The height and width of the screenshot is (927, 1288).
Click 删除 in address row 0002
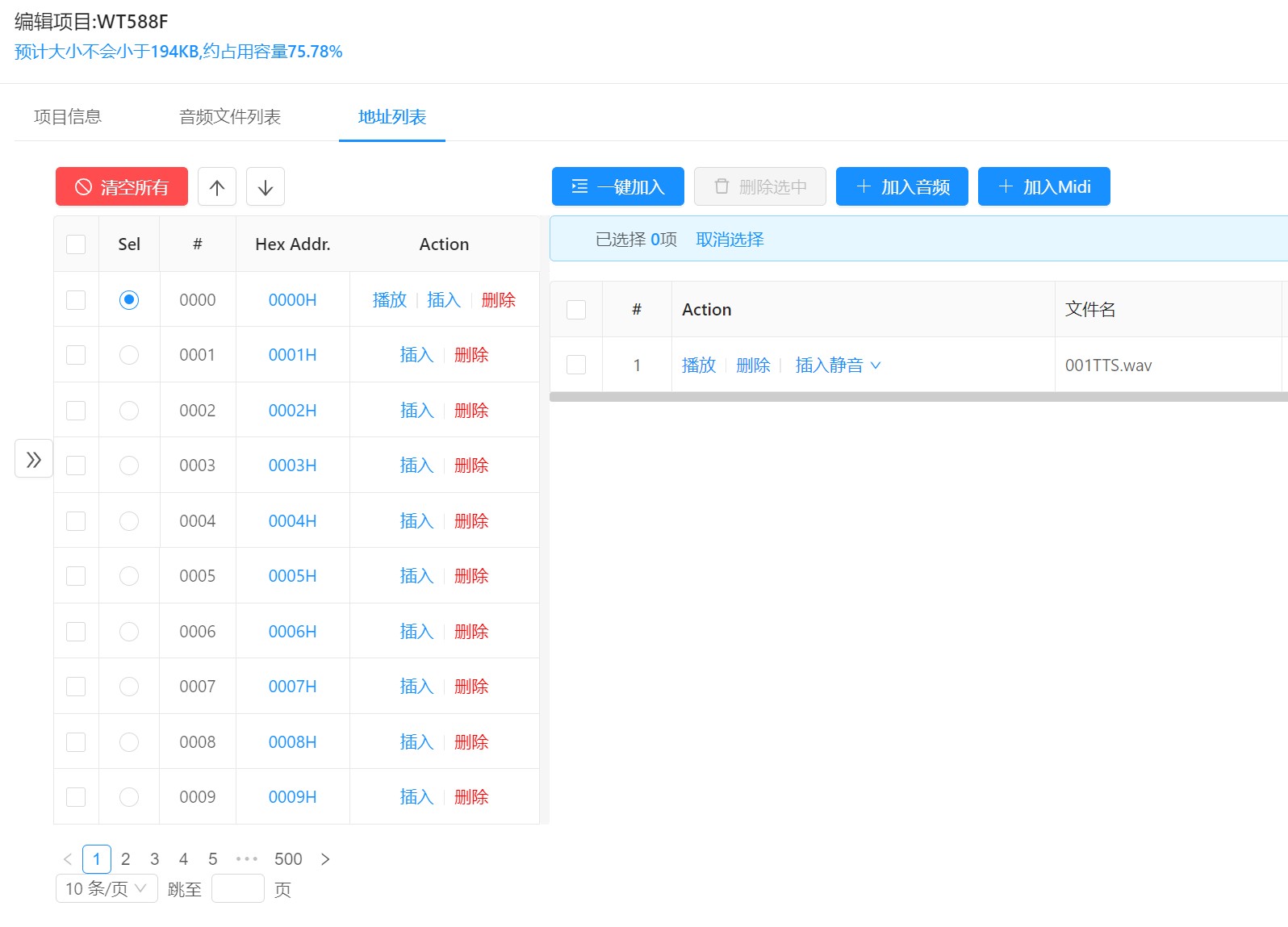click(x=471, y=411)
